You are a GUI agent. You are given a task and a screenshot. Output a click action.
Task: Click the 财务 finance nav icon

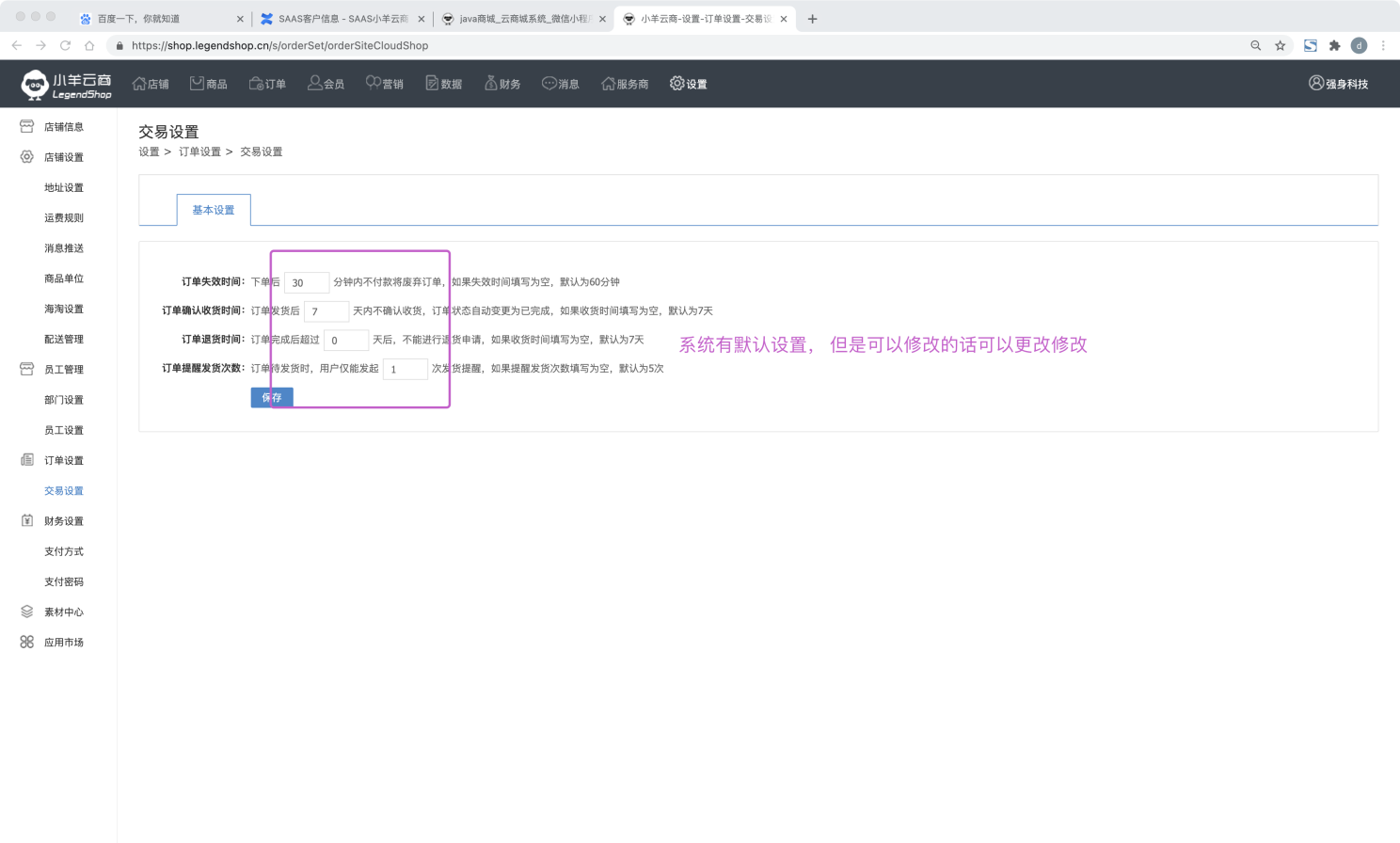(x=491, y=84)
